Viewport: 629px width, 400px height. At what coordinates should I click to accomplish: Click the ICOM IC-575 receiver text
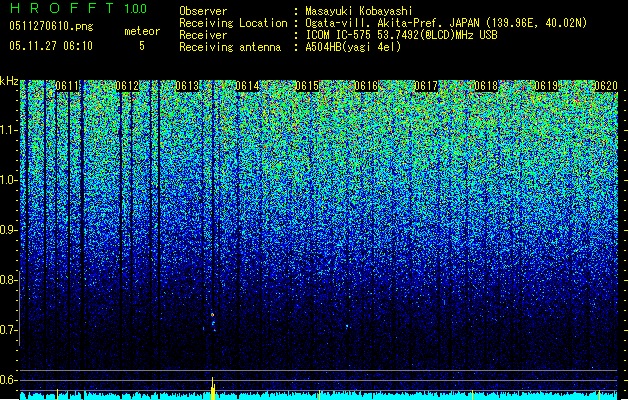click(x=402, y=35)
